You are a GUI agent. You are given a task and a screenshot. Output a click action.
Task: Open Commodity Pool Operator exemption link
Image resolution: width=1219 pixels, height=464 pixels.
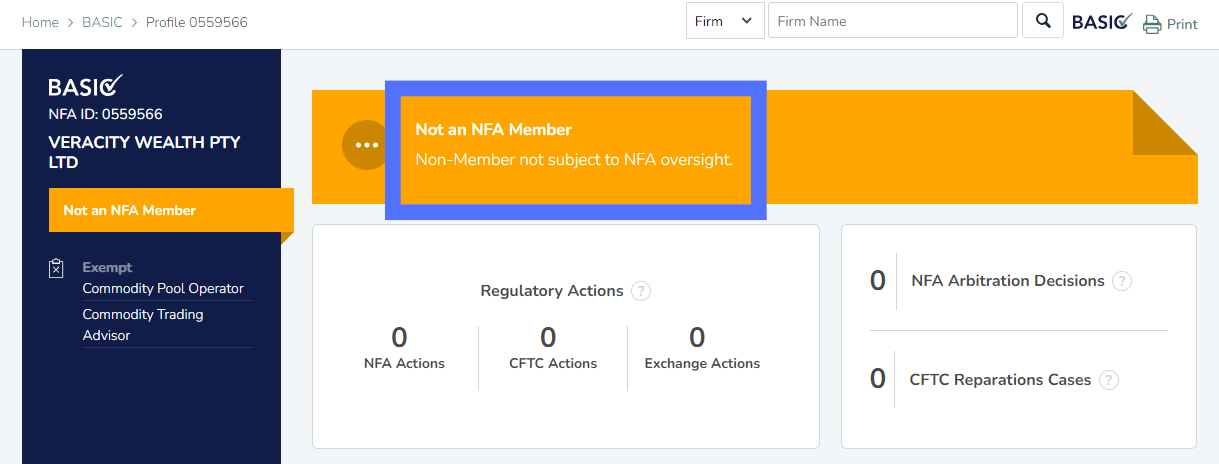[163, 288]
